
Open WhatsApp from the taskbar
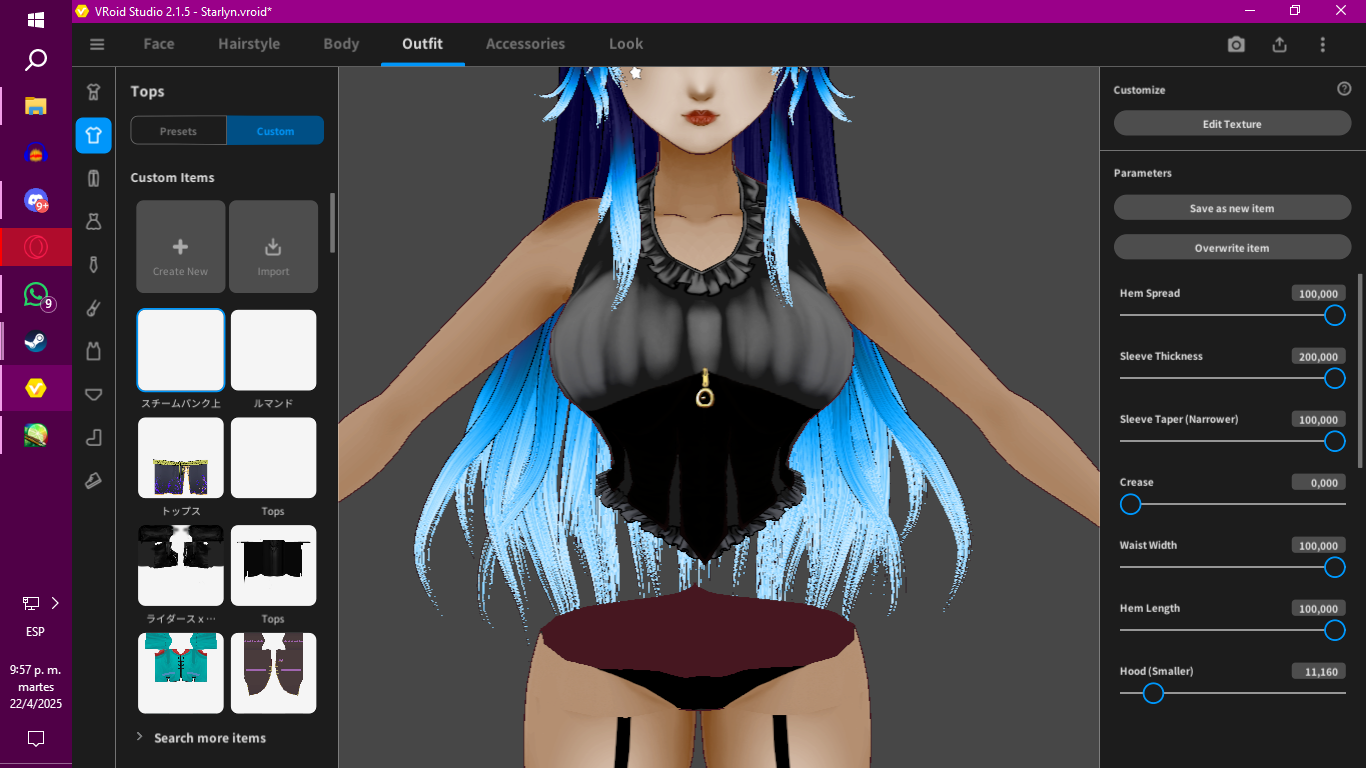(36, 295)
